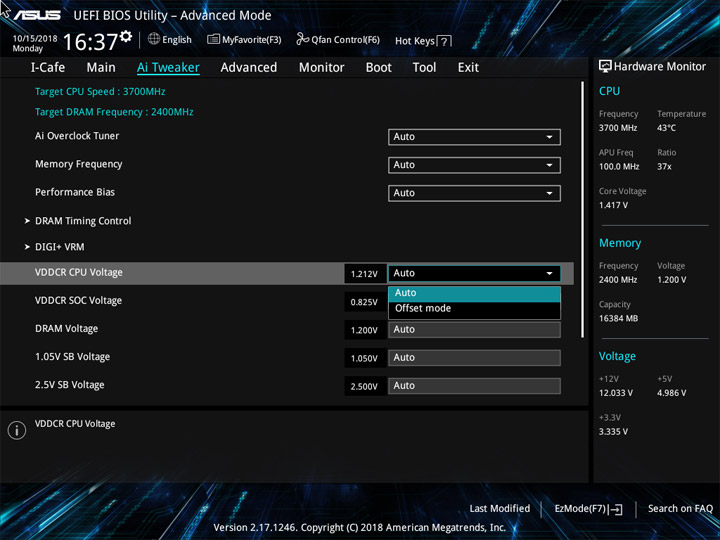Click the settings gear next to the clock
This screenshot has width=720, height=540.
point(126,36)
